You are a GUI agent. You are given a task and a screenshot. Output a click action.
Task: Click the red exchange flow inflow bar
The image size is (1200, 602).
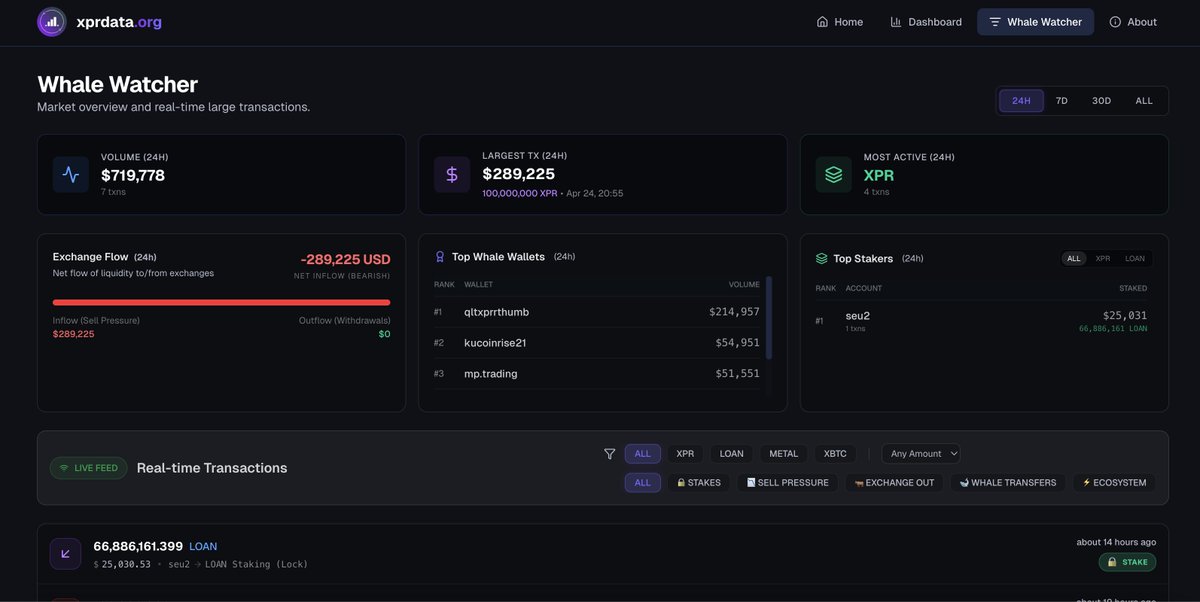coord(221,302)
